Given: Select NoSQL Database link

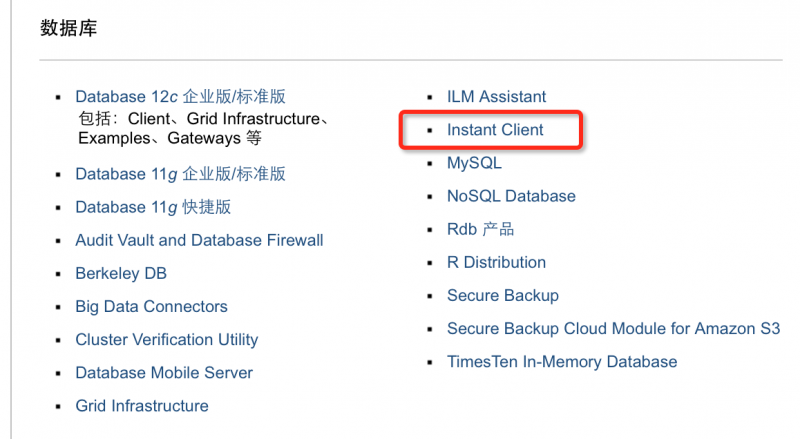Looking at the screenshot, I should (x=511, y=196).
